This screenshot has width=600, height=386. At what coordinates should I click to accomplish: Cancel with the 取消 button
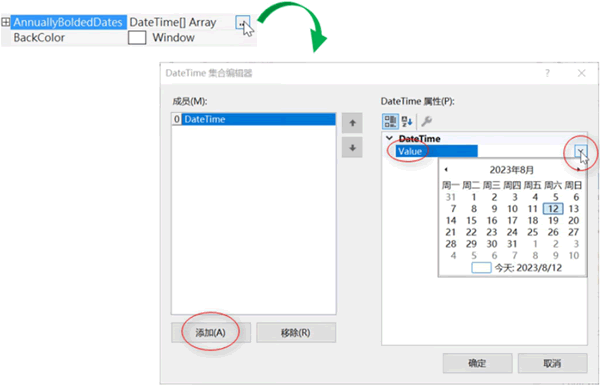pyautogui.click(x=552, y=363)
